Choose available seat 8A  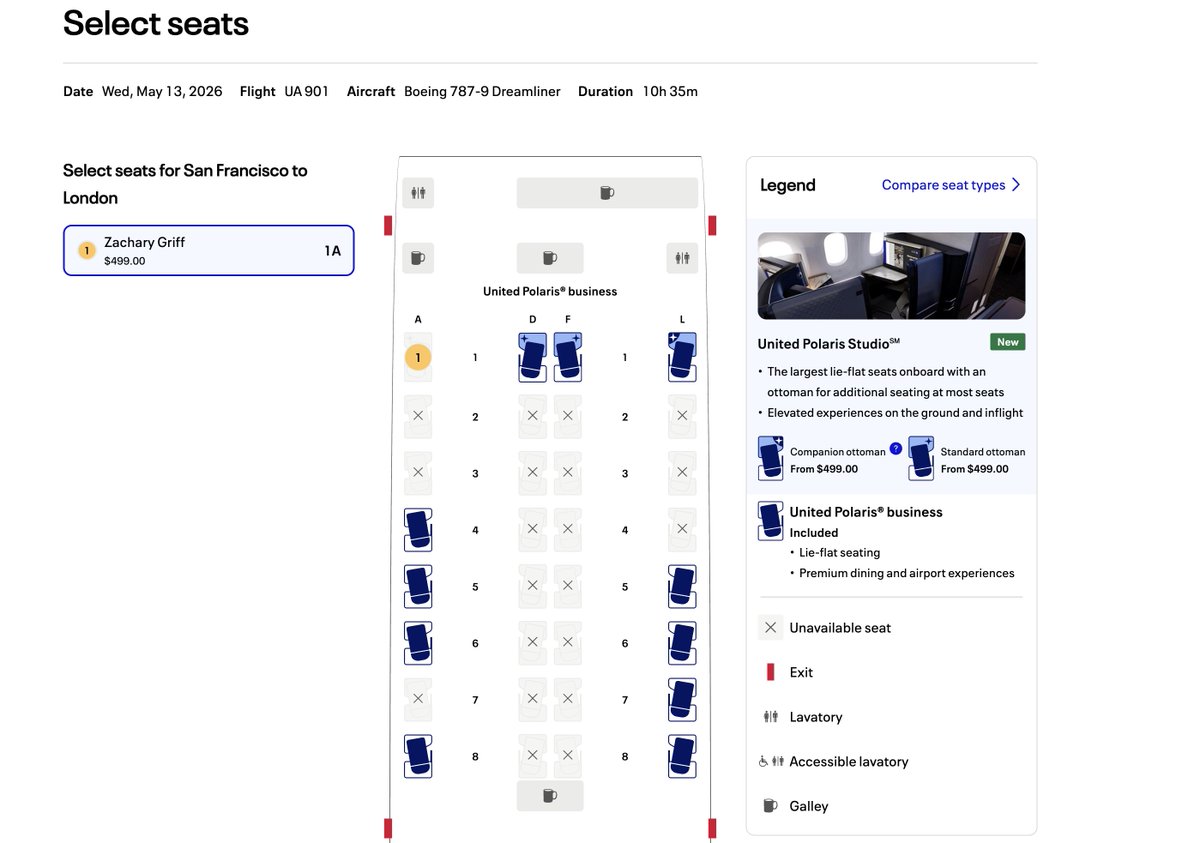click(418, 756)
